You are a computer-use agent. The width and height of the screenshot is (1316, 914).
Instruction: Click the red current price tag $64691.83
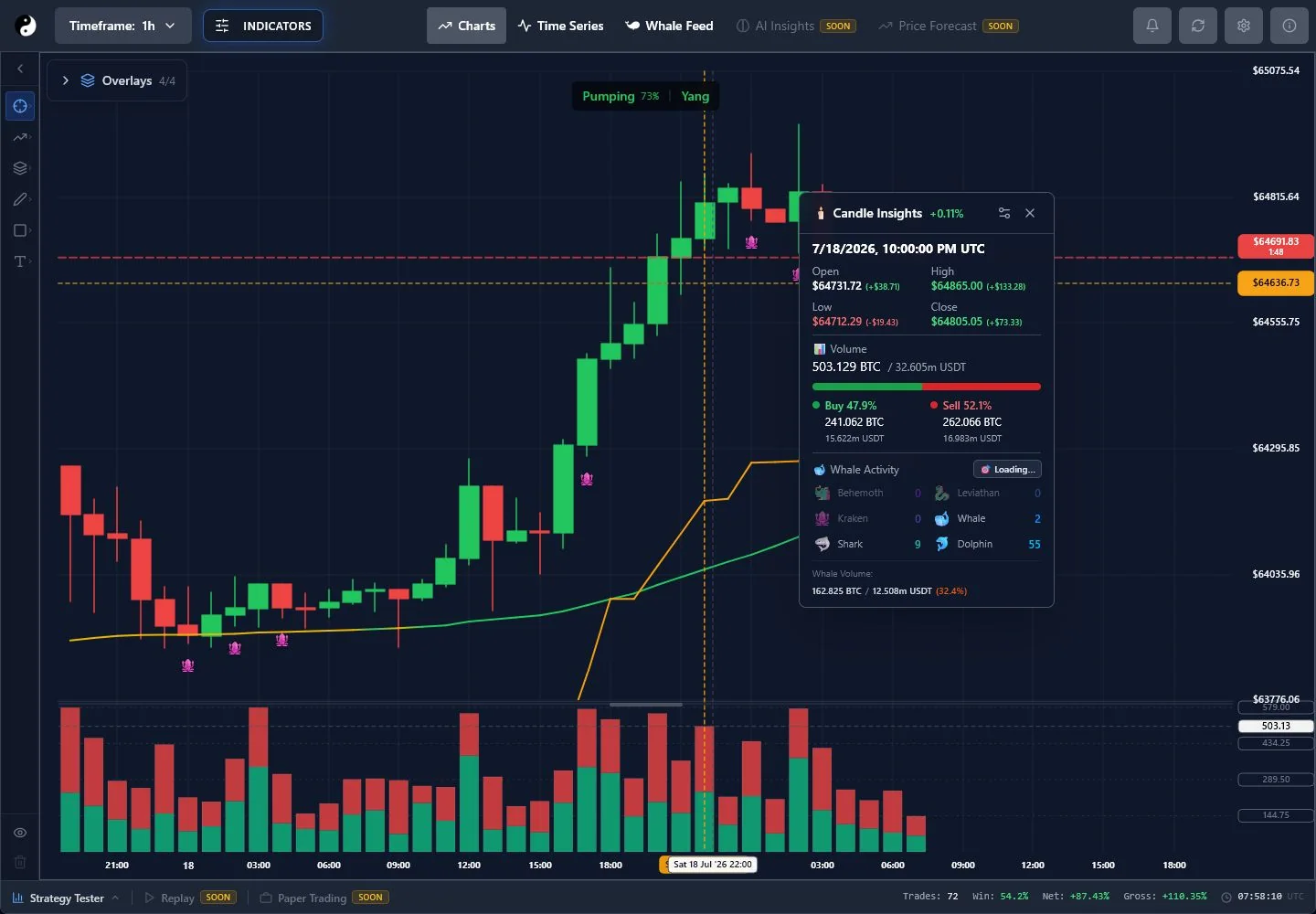1276,246
